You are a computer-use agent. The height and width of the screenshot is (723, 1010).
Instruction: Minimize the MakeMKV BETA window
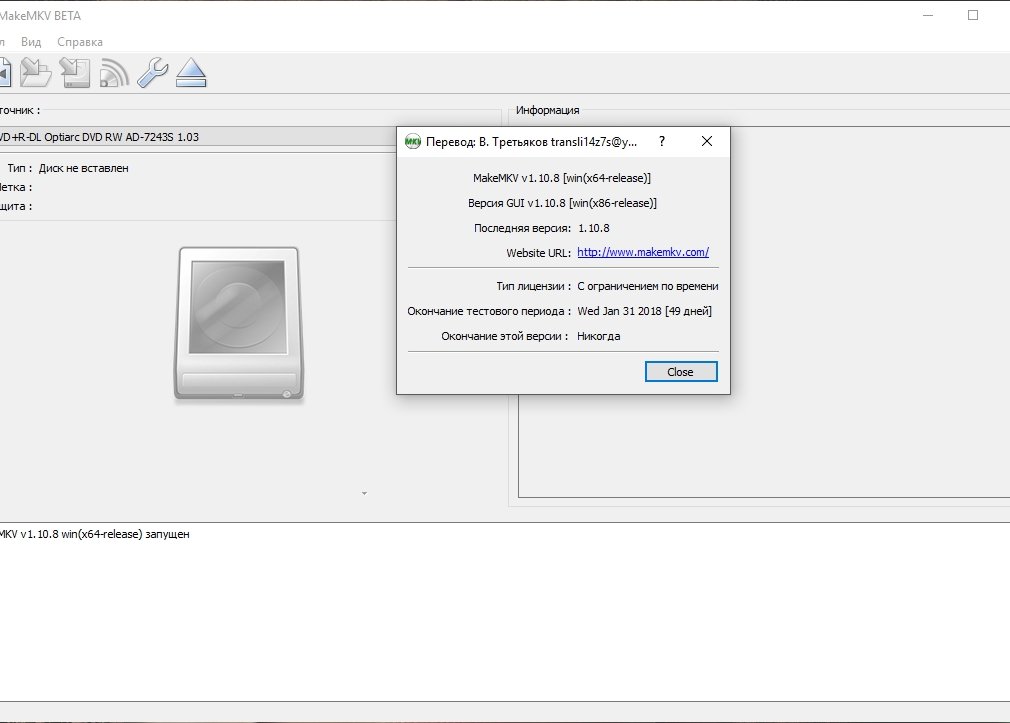click(x=928, y=15)
